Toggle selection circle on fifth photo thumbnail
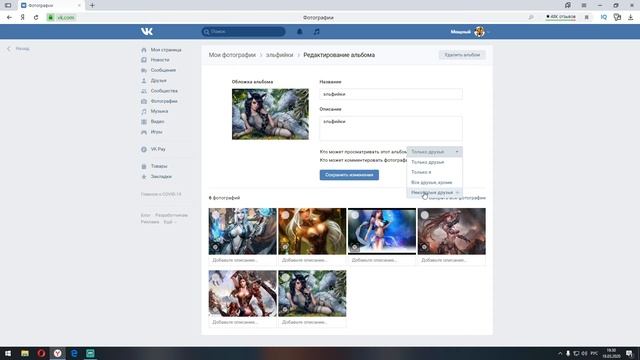The height and width of the screenshot is (360, 640). point(216,277)
